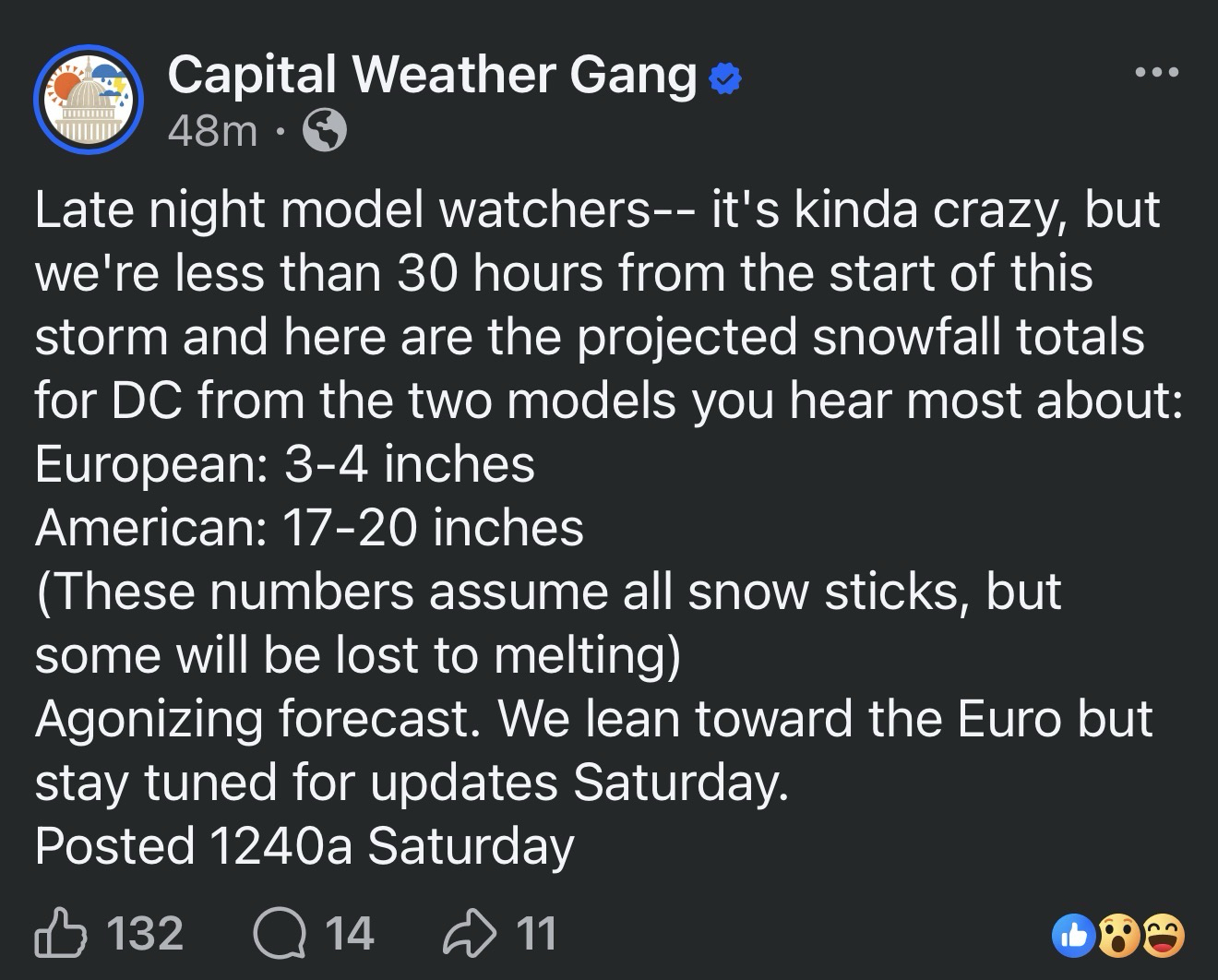Click the Wow reaction emoji
This screenshot has height=980, width=1218.
pos(1116,934)
